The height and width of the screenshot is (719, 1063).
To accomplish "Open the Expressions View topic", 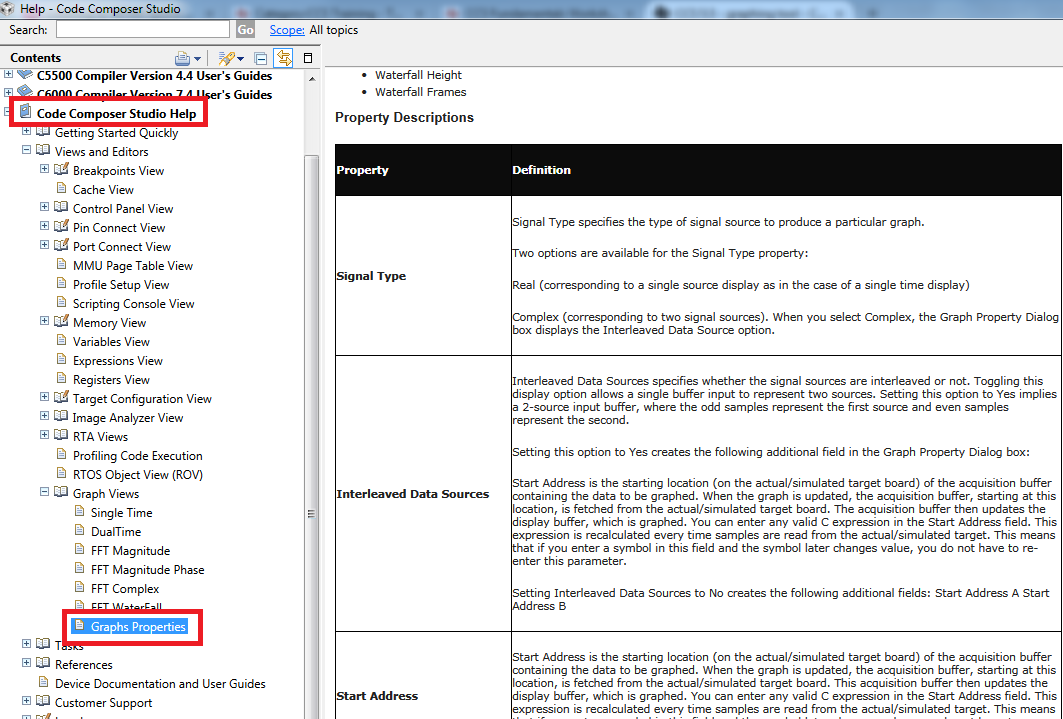I will [118, 361].
